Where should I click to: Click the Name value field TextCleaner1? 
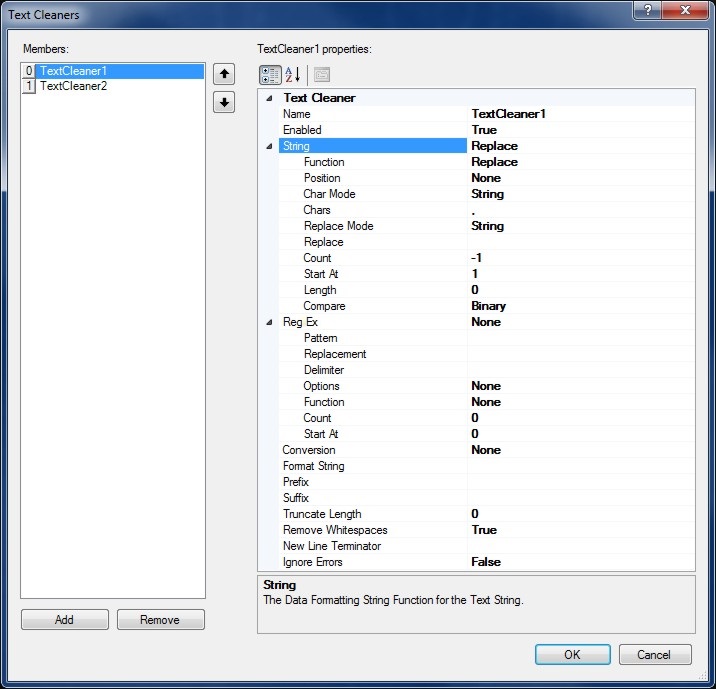click(x=508, y=114)
